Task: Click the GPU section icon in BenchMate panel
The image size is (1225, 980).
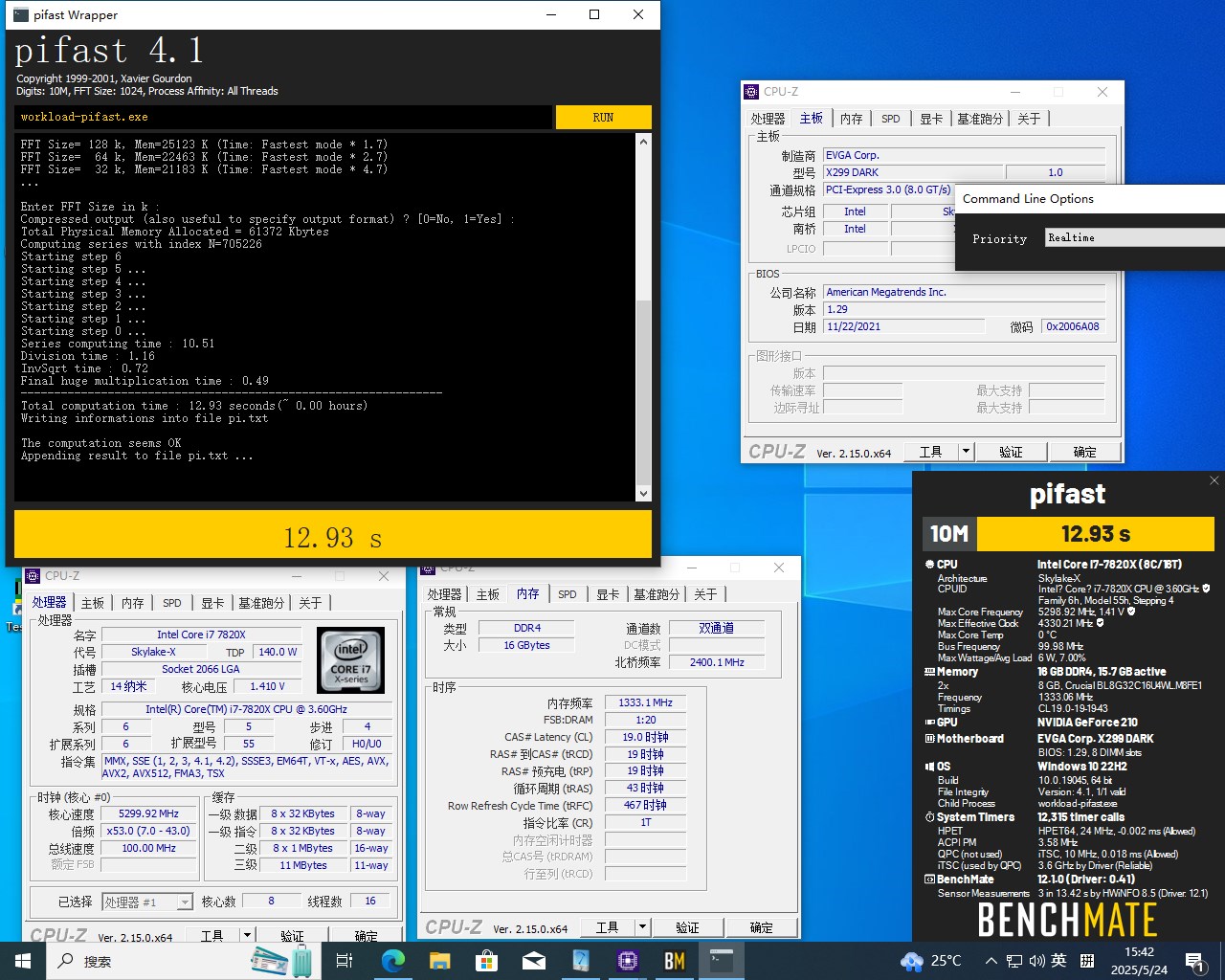Action: 929,723
